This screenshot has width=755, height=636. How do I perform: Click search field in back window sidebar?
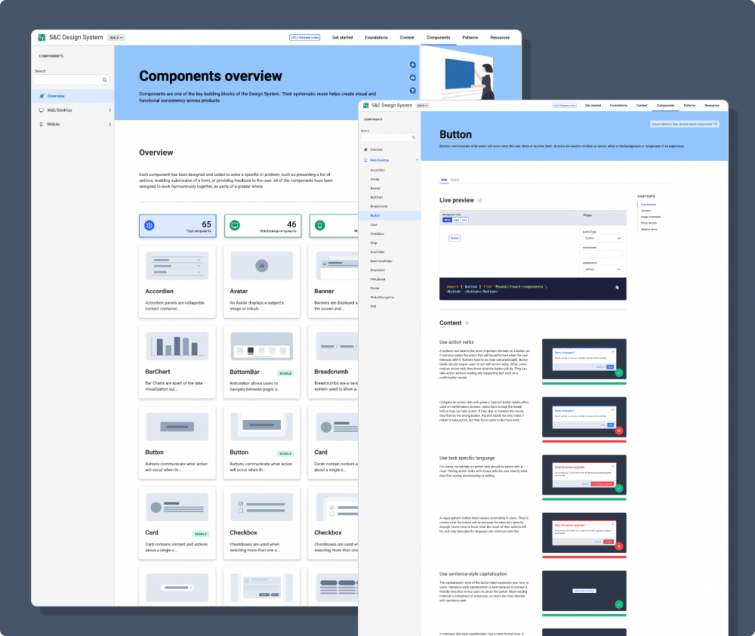(72, 80)
